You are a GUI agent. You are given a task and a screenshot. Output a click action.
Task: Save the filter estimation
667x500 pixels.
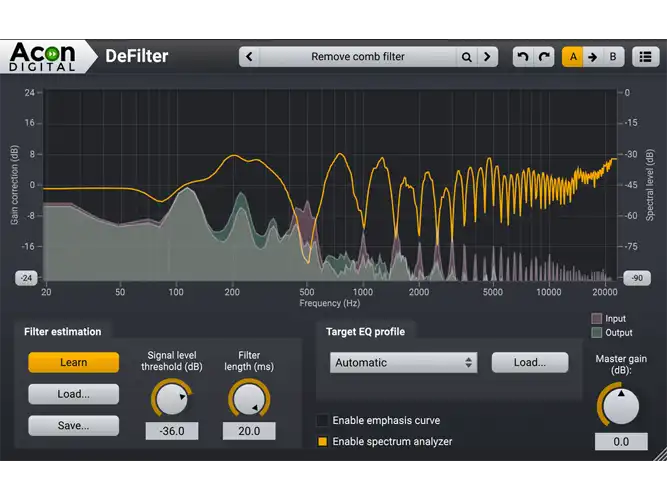(74, 426)
